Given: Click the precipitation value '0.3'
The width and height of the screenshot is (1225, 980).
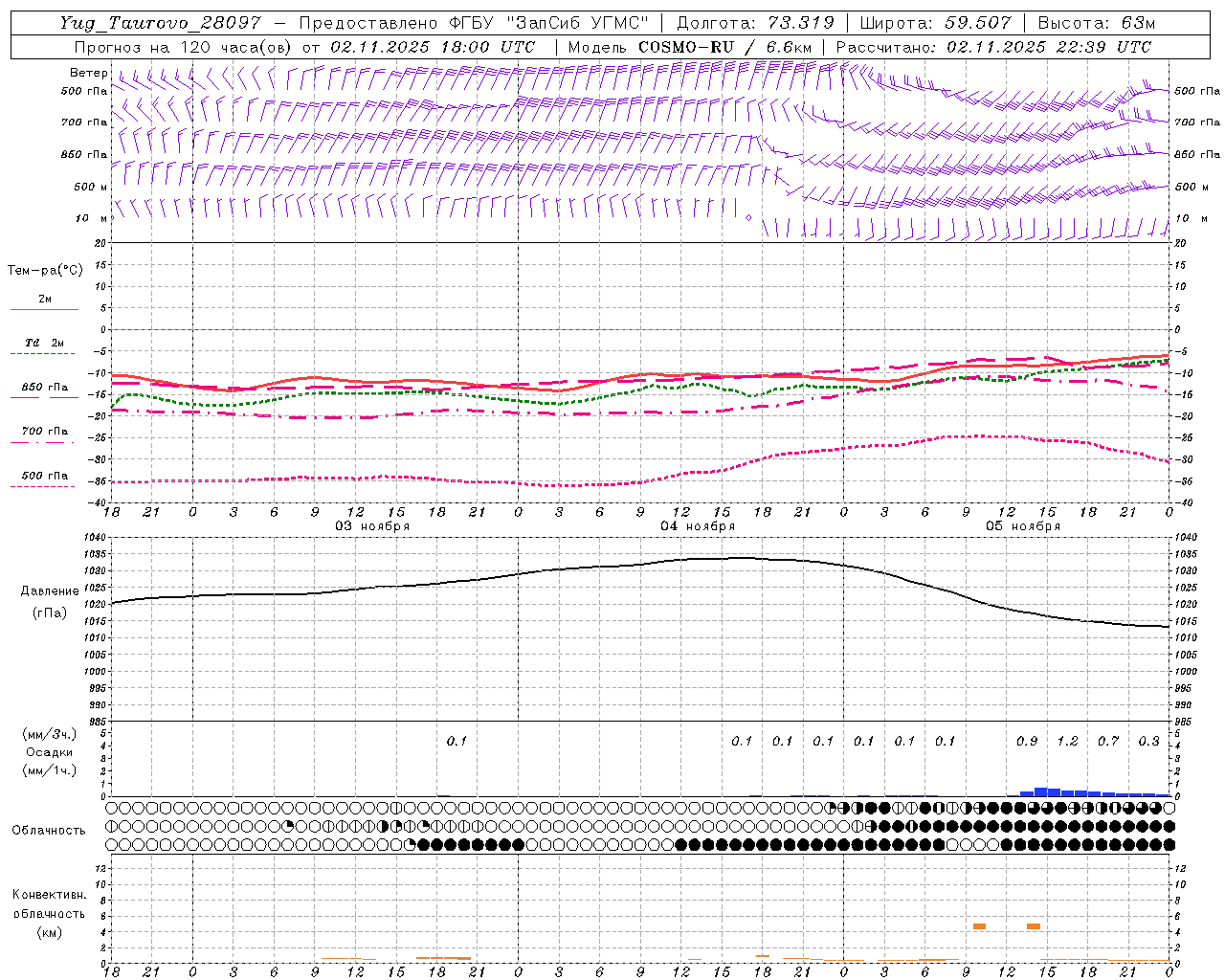Looking at the screenshot, I should (x=1148, y=741).
